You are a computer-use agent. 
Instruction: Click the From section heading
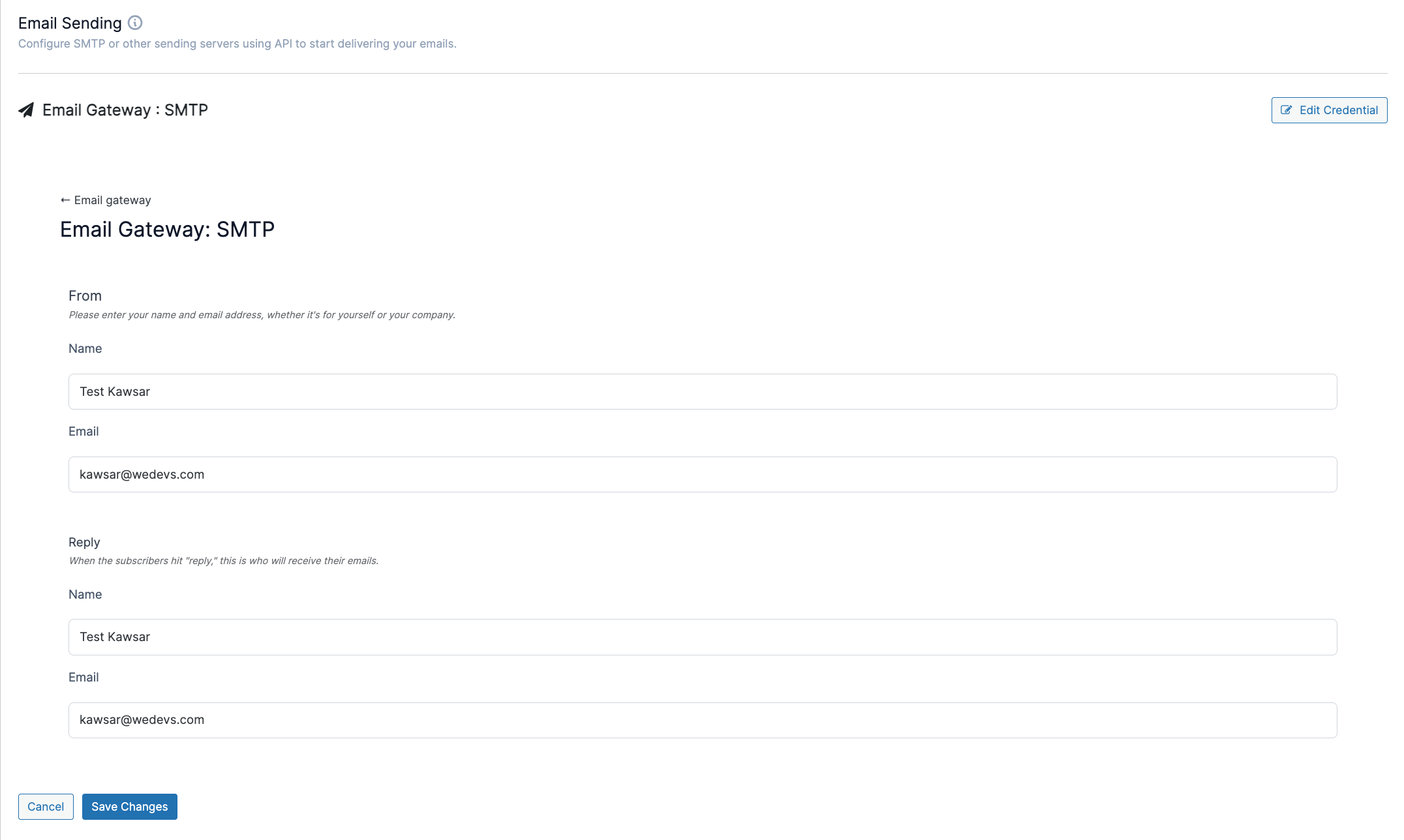85,296
